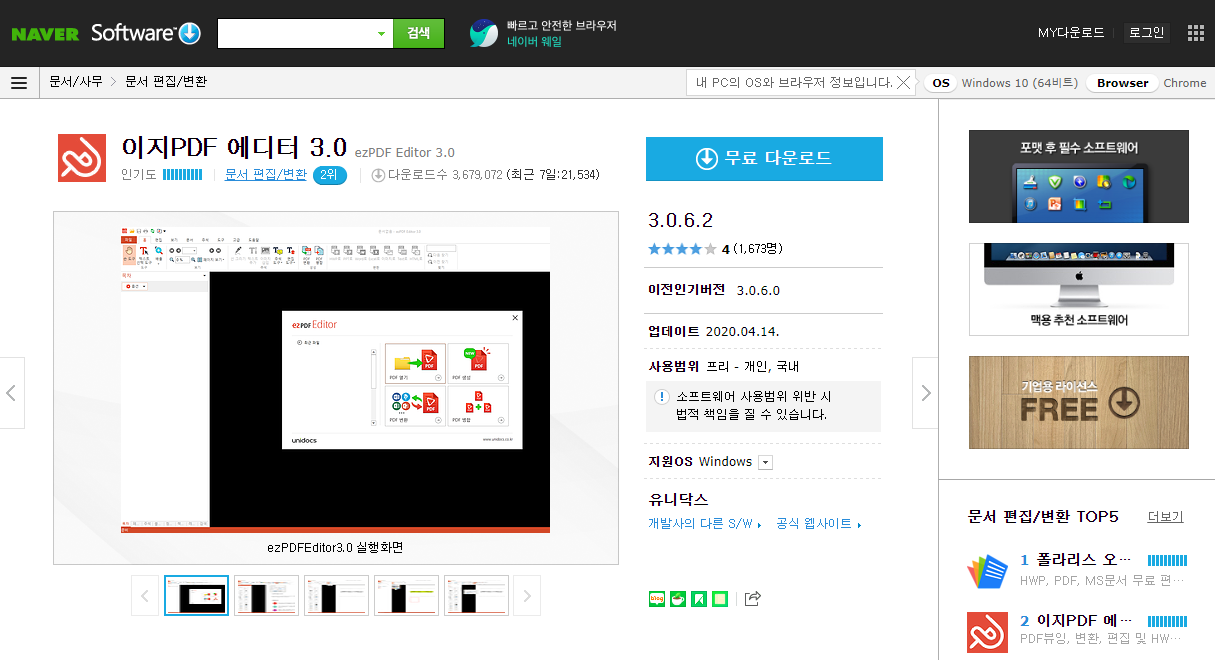
Task: Click Windows 10 (64비트) text
Action: click(x=1019, y=83)
